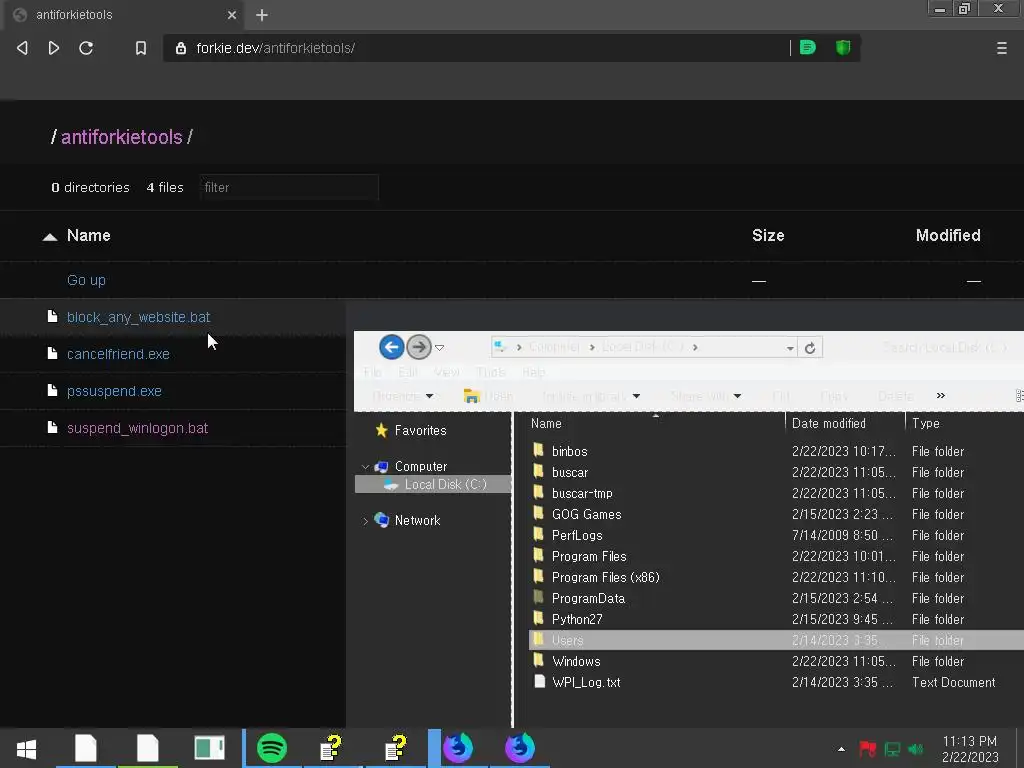1024x768 pixels.
Task: Click the volume speaker tray icon
Action: point(916,749)
